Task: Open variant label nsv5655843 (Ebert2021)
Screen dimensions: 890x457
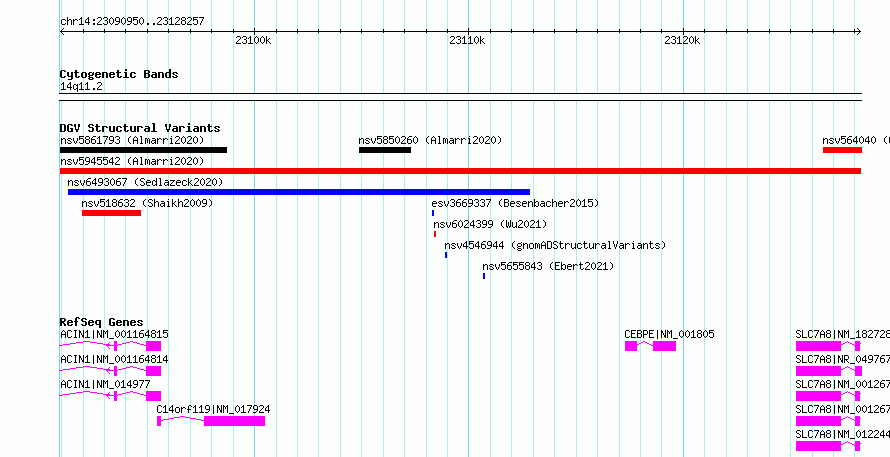Action: [x=548, y=266]
